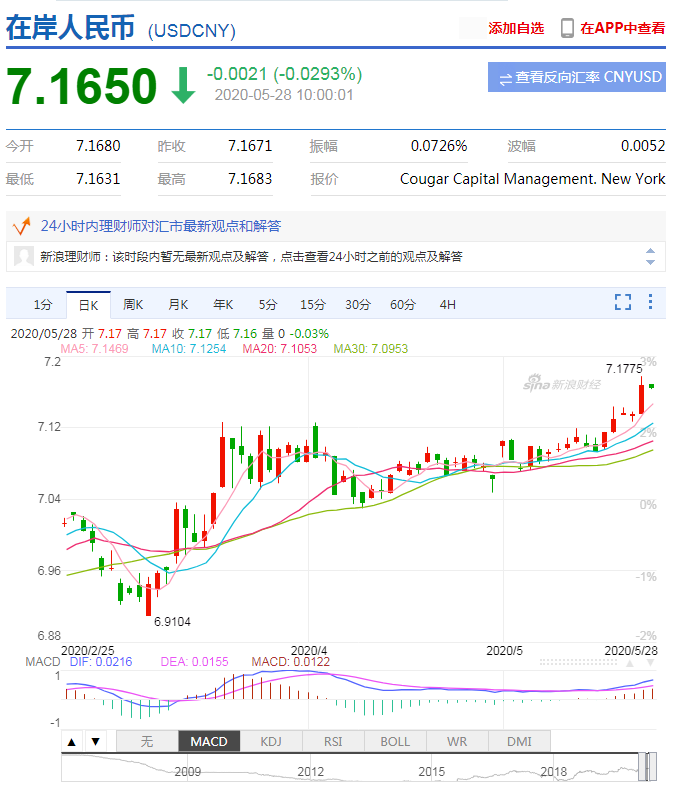
Task: Open the three-dot chart options menu
Action: [x=651, y=302]
